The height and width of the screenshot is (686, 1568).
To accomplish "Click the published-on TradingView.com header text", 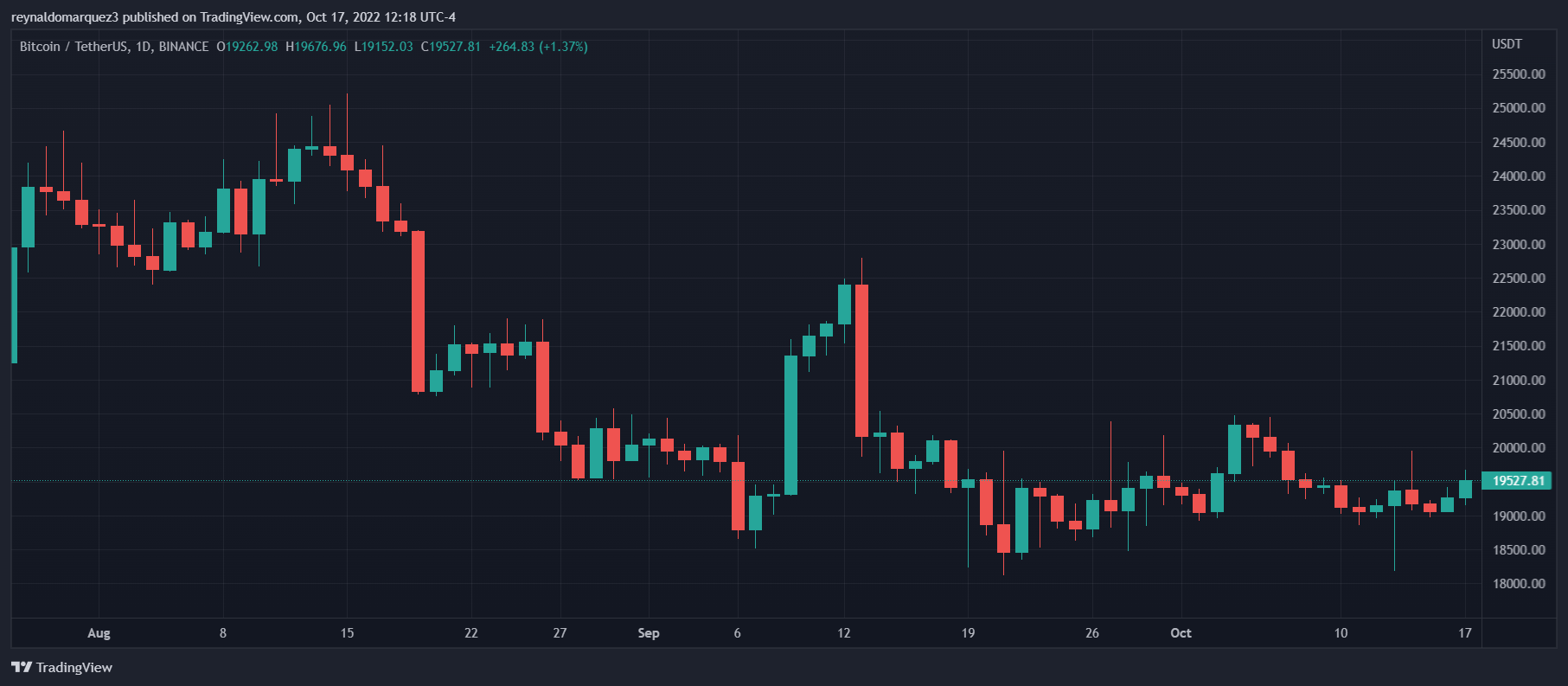I will [234, 17].
